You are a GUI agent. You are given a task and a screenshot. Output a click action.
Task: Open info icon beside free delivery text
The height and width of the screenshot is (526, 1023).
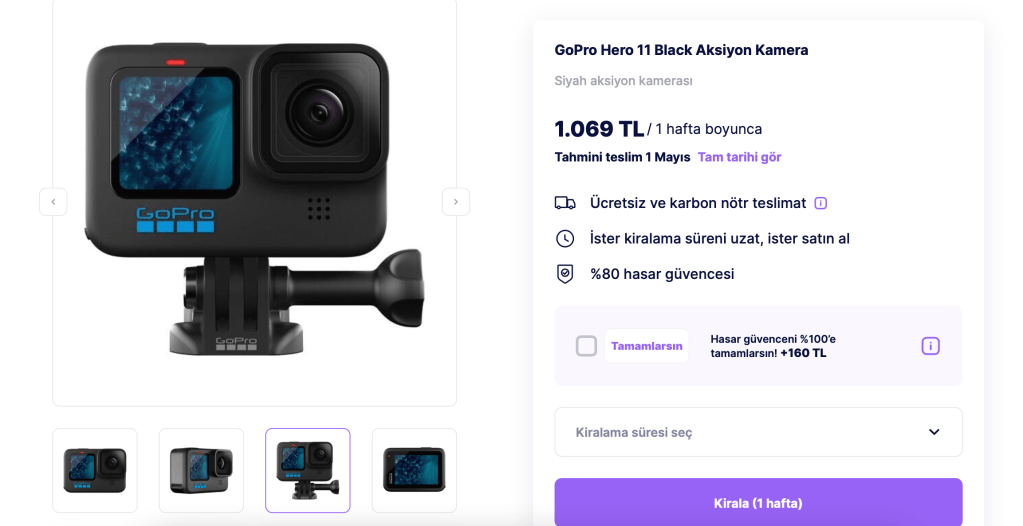pyautogui.click(x=821, y=203)
